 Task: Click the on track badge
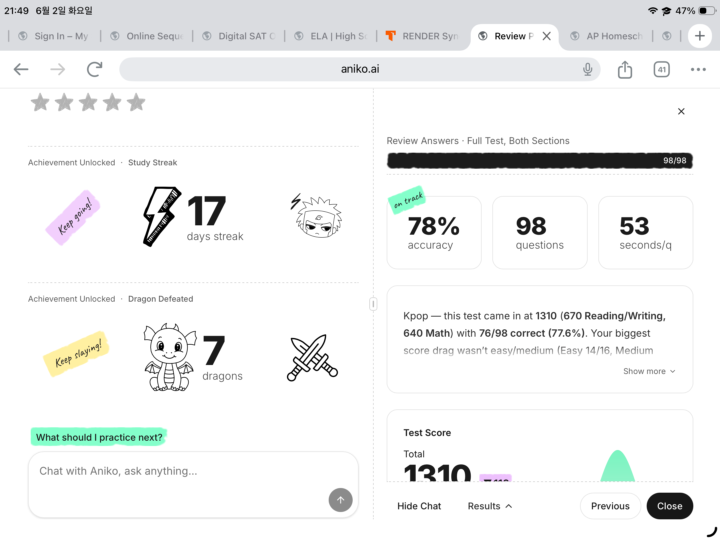(x=408, y=199)
